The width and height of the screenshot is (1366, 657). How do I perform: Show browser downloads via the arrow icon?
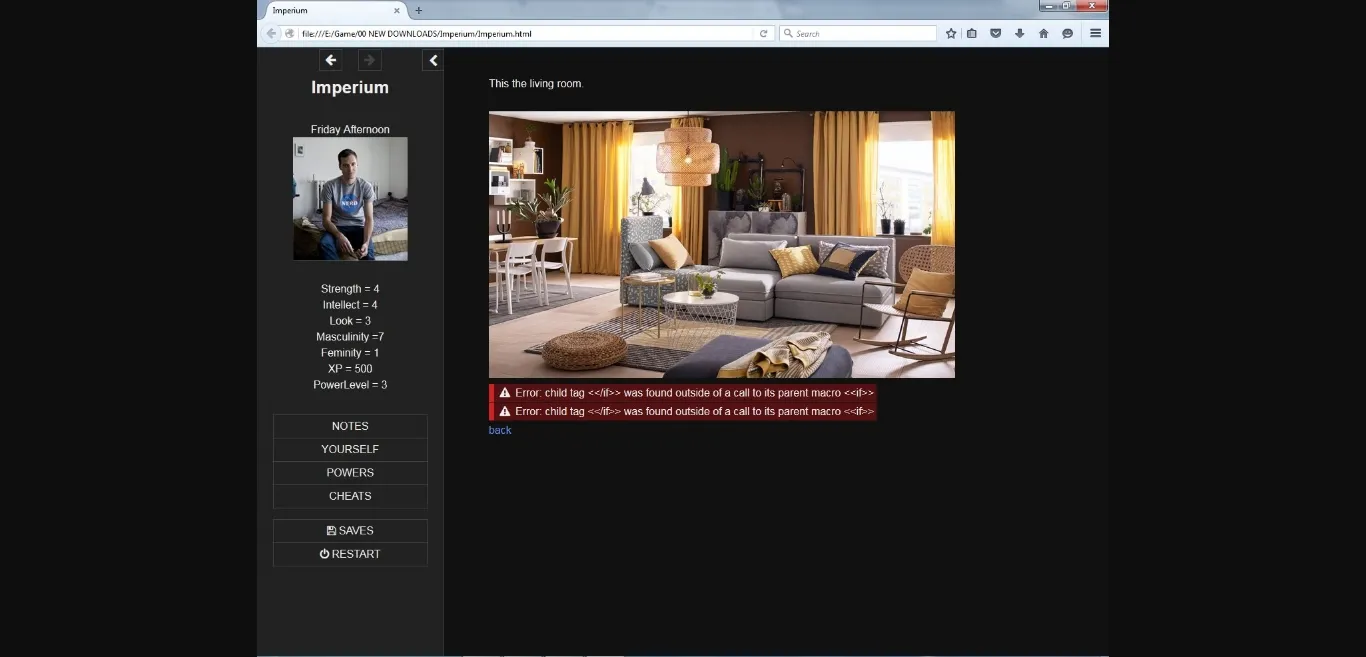tap(1019, 33)
